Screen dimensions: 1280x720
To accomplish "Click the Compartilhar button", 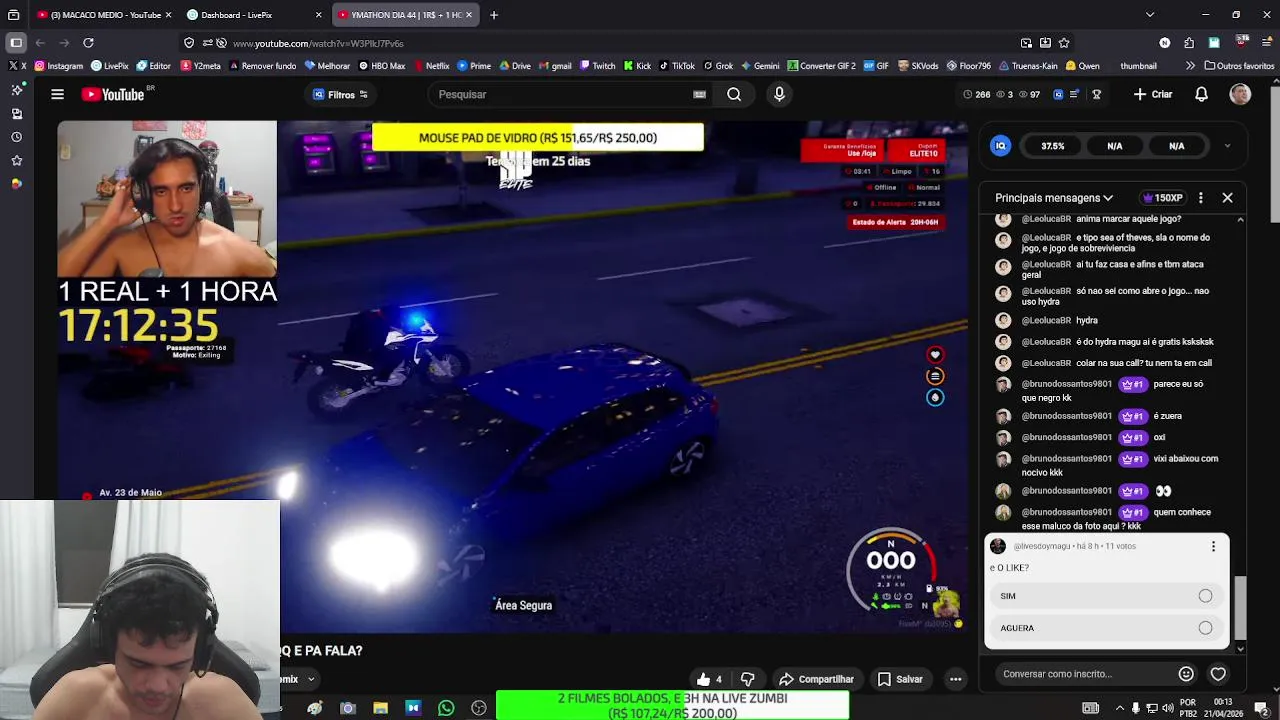I will click(816, 679).
